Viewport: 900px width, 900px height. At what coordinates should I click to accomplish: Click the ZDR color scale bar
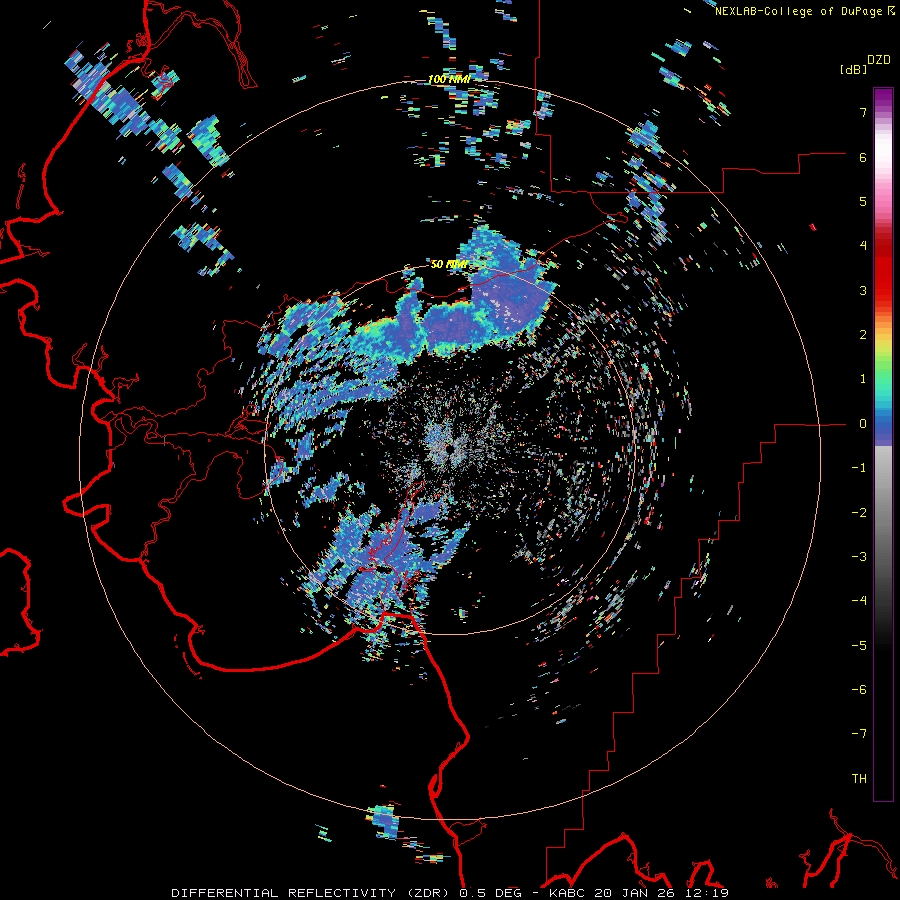(883, 444)
